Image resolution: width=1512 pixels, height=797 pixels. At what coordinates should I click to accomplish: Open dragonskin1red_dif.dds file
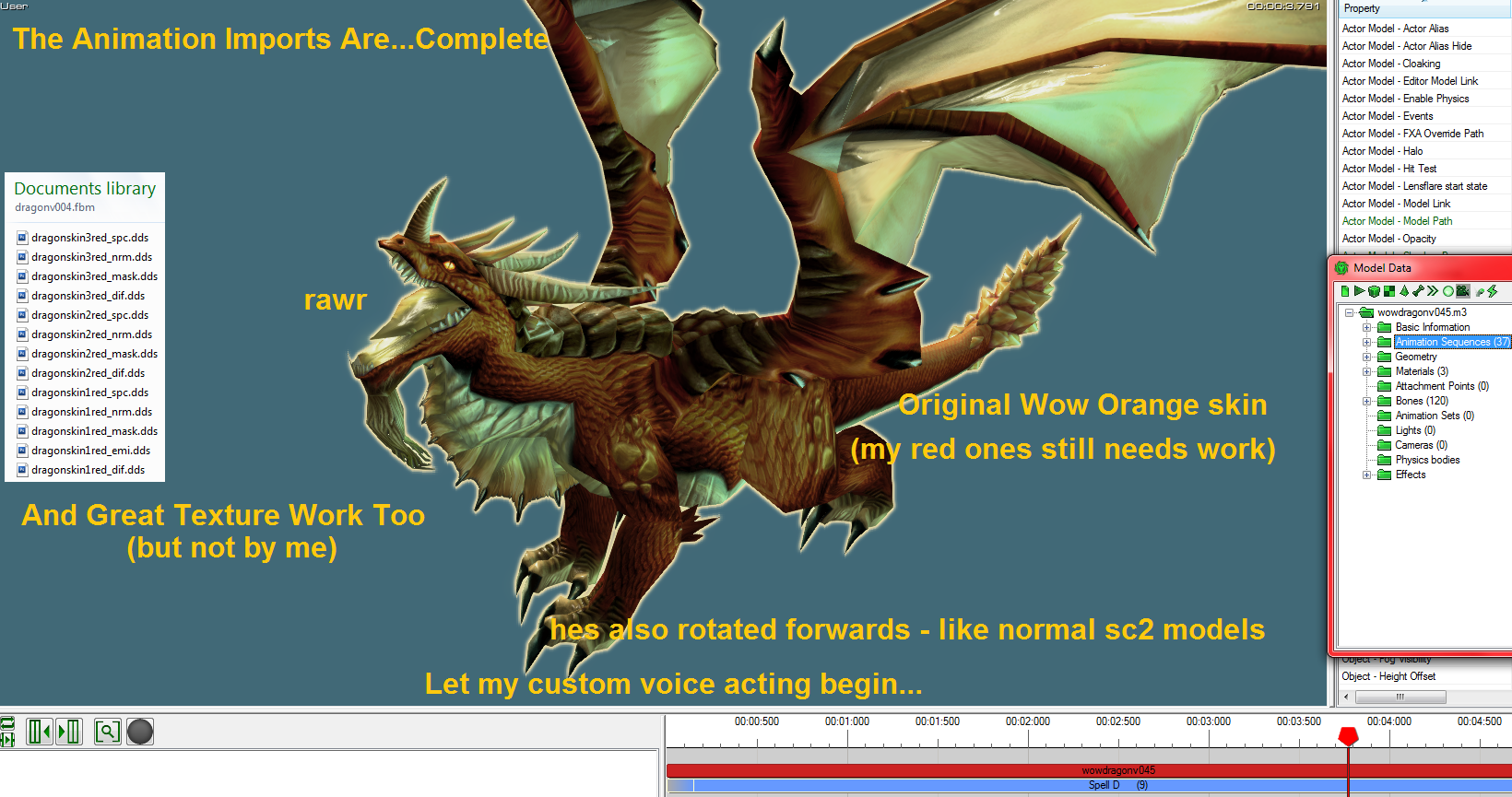click(x=88, y=470)
